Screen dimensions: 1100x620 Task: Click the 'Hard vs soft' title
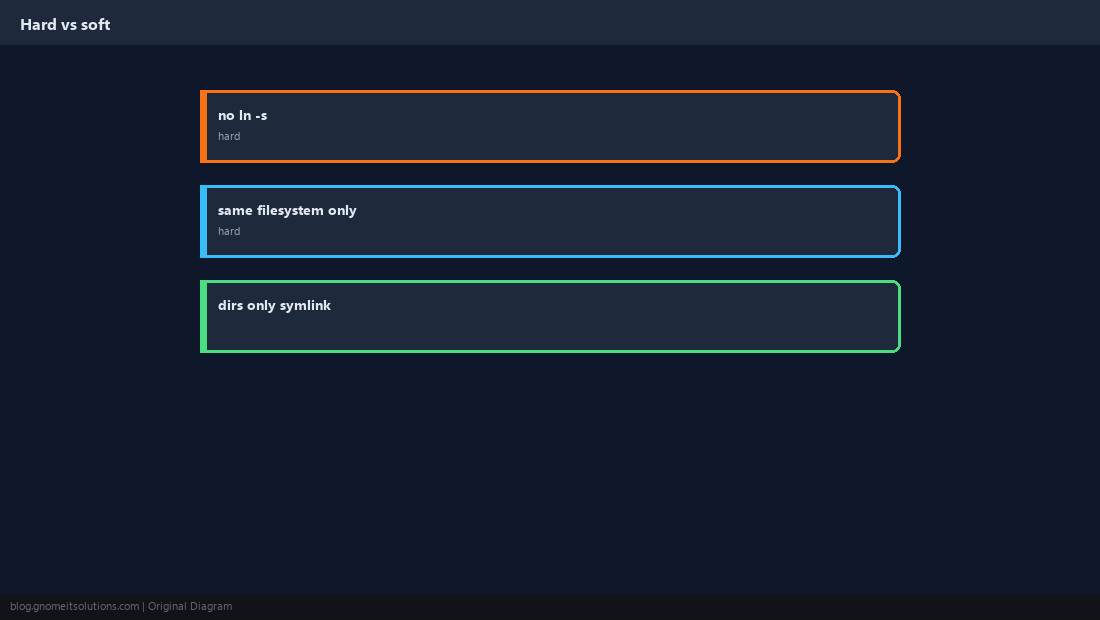[x=65, y=25]
